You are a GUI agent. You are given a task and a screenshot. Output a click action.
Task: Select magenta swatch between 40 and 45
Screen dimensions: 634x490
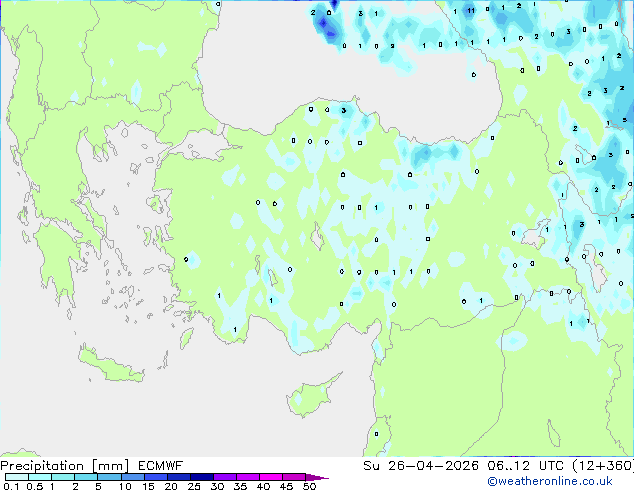(271, 477)
